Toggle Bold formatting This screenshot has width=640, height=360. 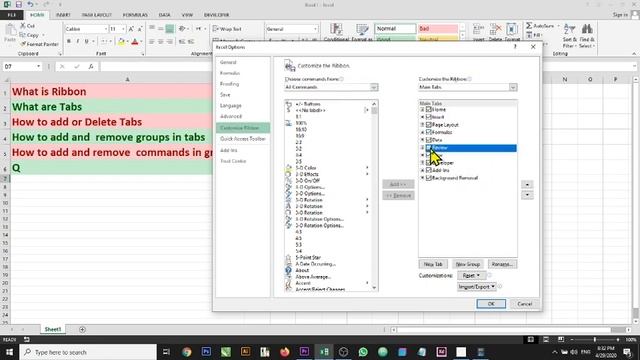69,41
